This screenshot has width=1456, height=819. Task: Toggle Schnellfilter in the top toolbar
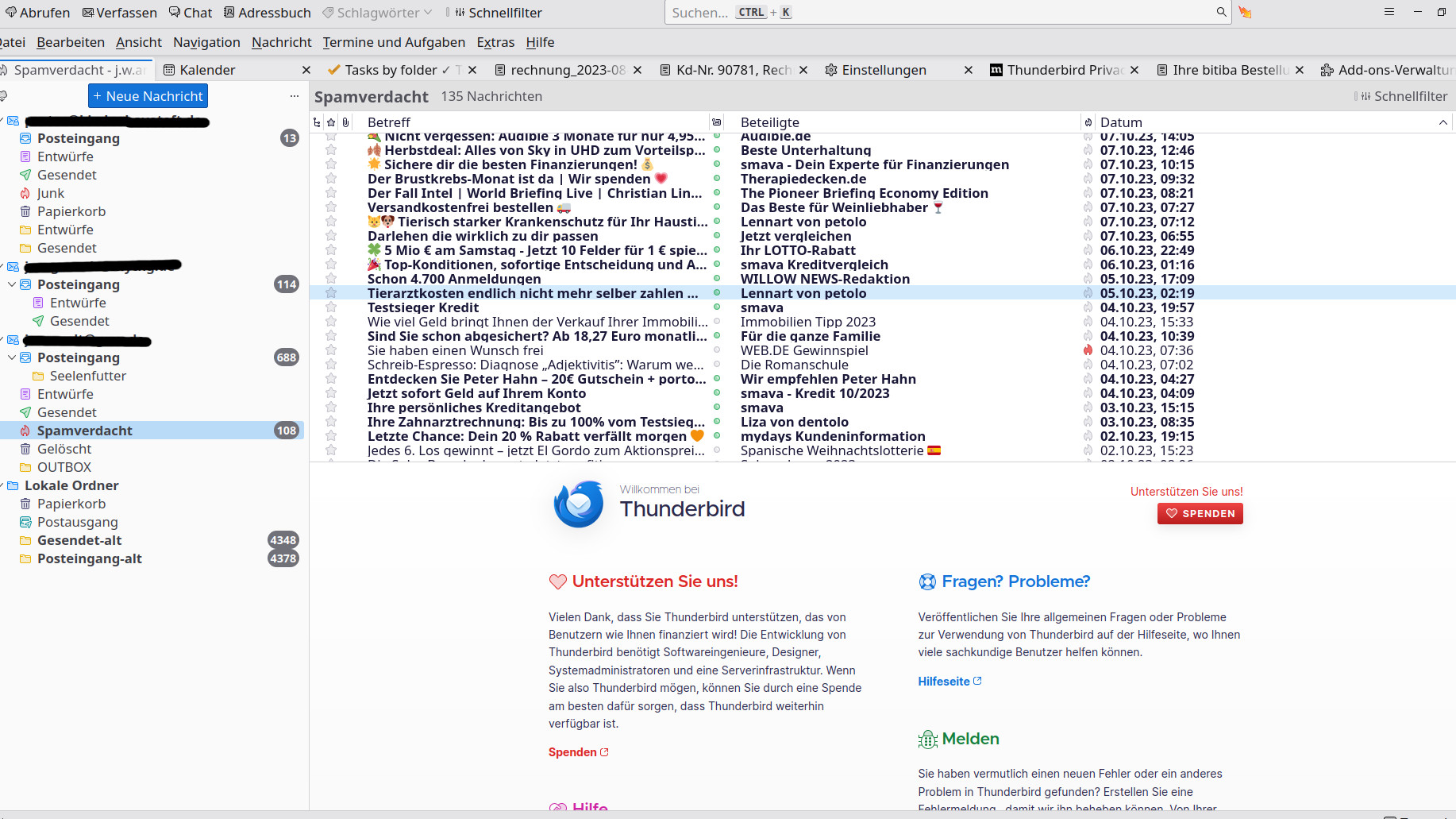(499, 13)
